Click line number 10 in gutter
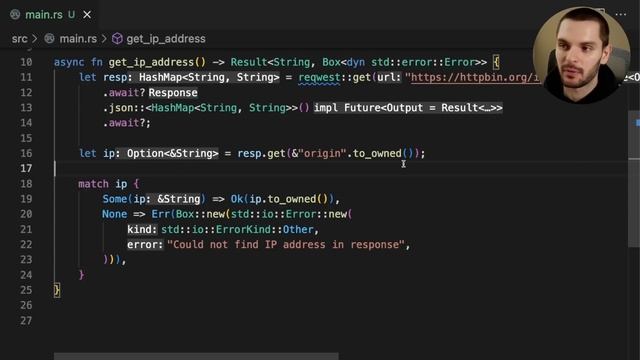This screenshot has width=640, height=360. click(x=26, y=62)
